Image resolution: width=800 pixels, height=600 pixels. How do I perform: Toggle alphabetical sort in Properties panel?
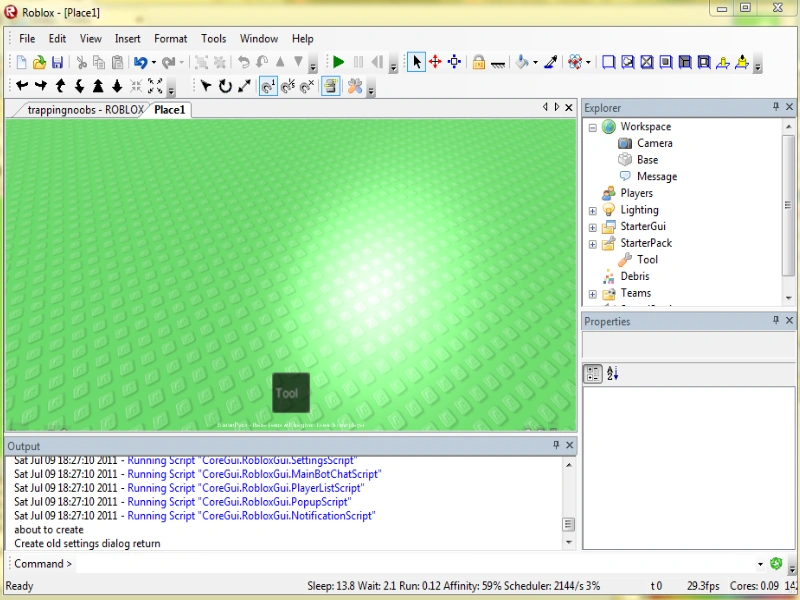click(x=613, y=373)
